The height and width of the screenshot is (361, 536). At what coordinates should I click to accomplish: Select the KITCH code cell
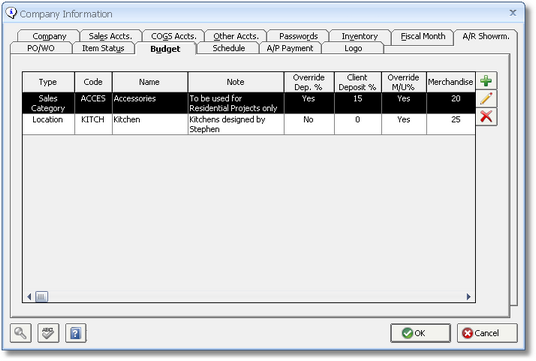coord(93,124)
